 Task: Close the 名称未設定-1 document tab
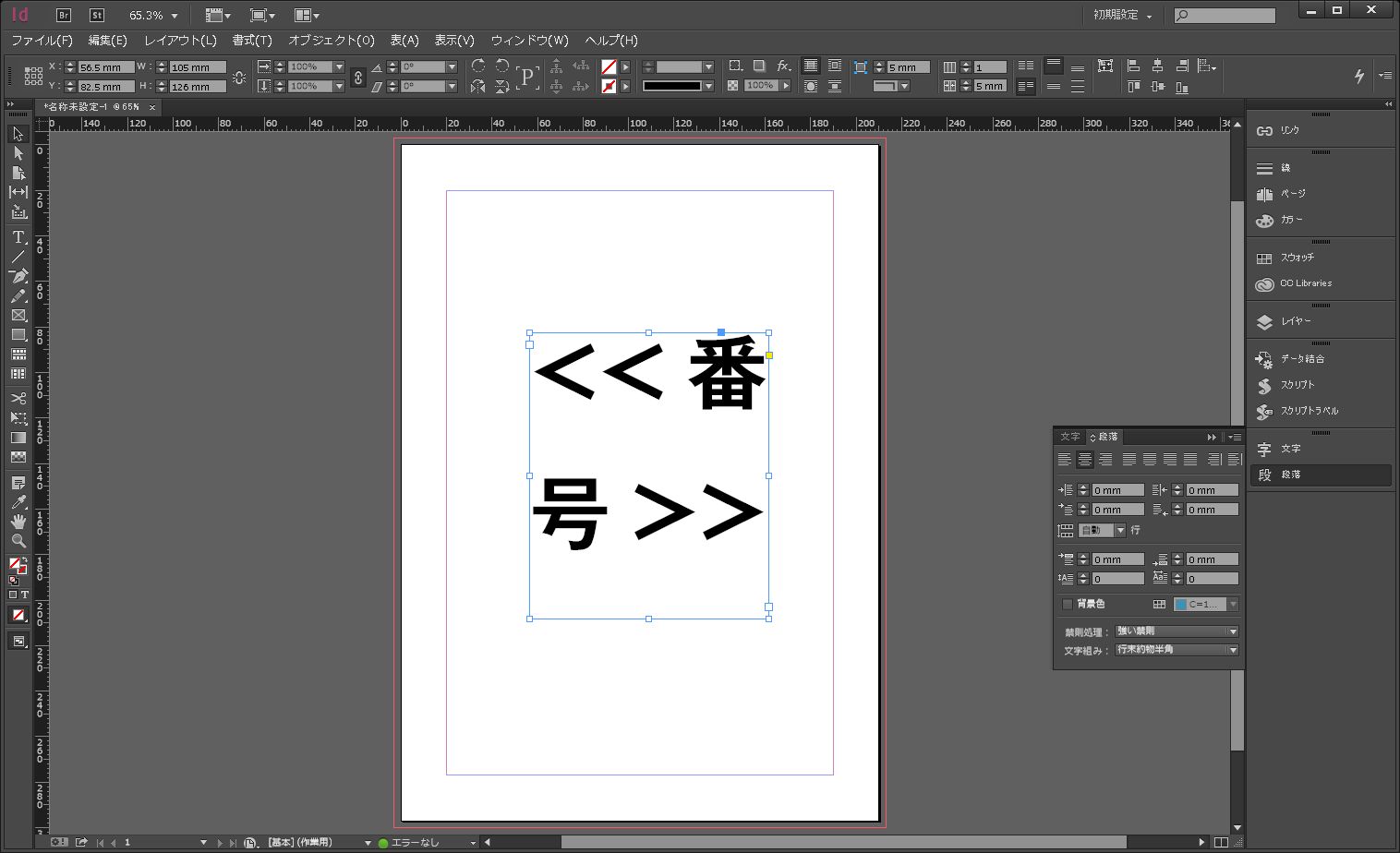point(152,107)
